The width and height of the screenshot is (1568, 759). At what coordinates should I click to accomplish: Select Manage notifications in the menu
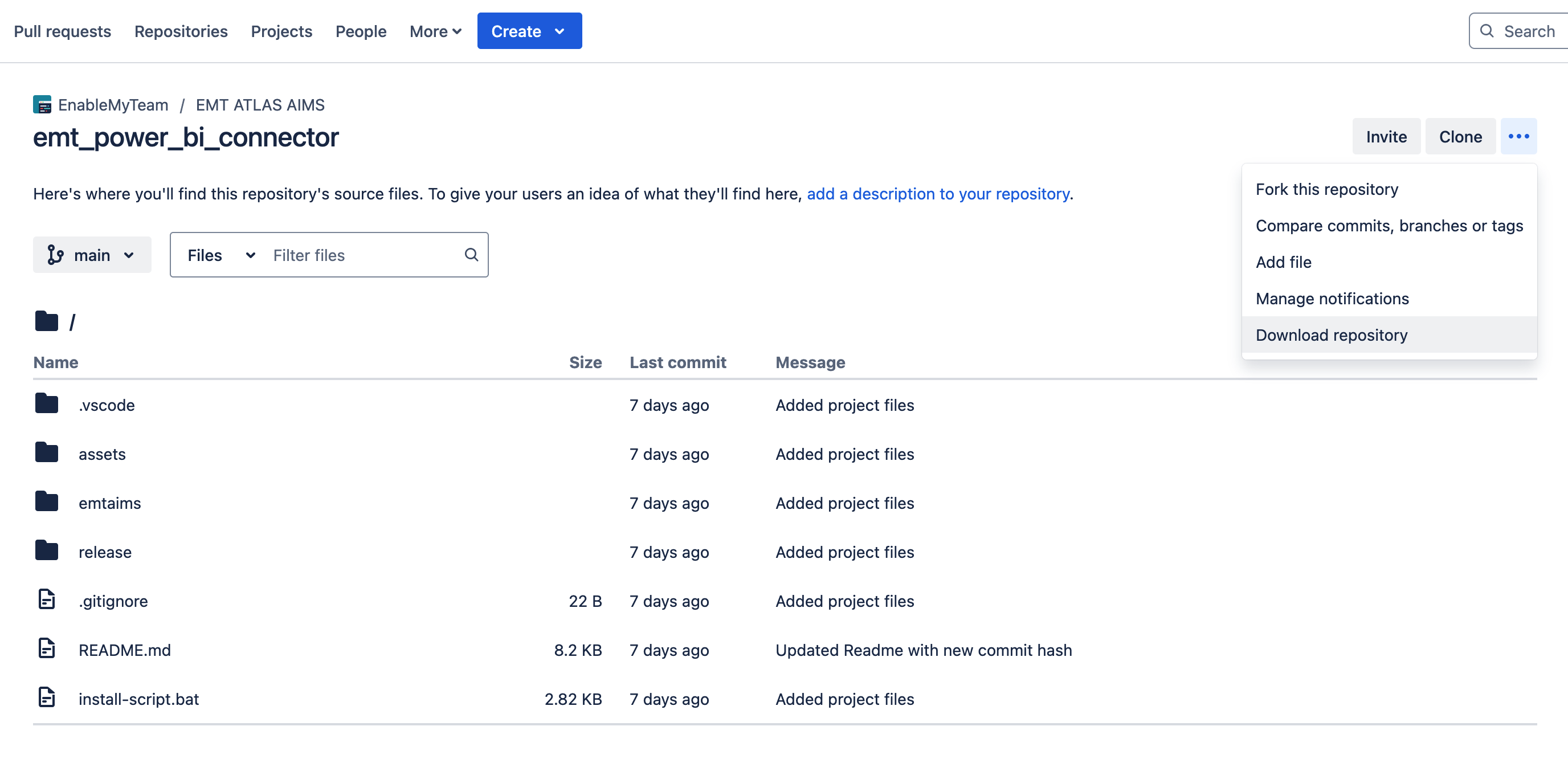click(1332, 298)
